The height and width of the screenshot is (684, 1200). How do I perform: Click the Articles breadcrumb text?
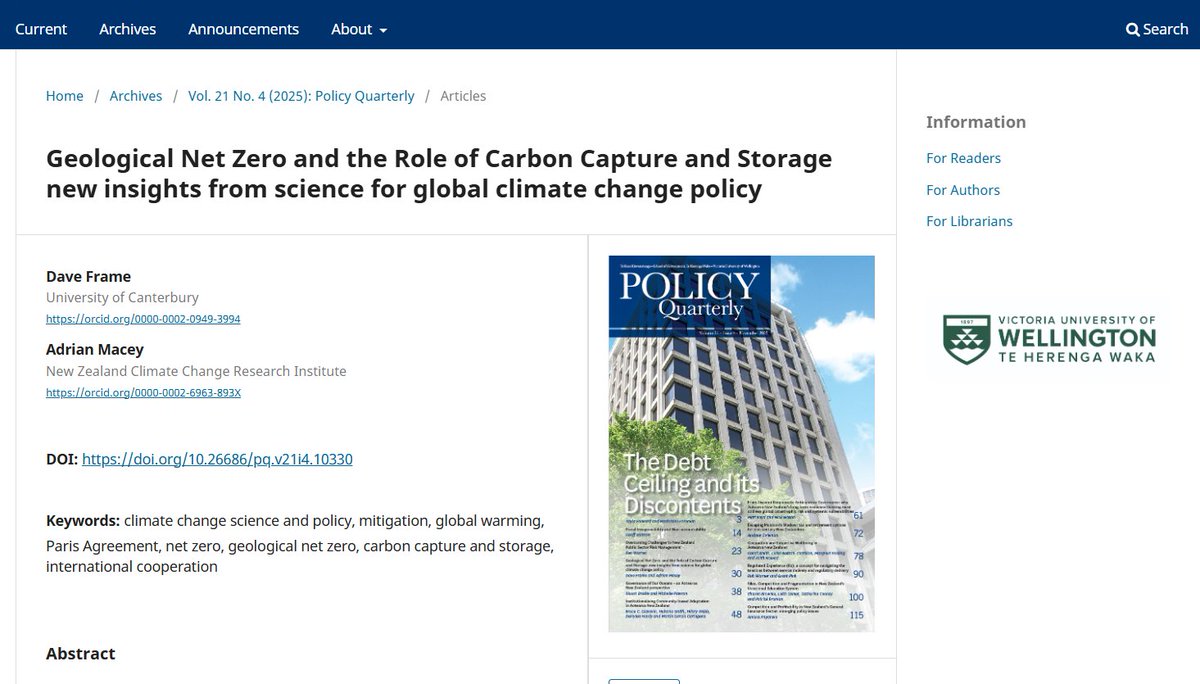[x=463, y=96]
